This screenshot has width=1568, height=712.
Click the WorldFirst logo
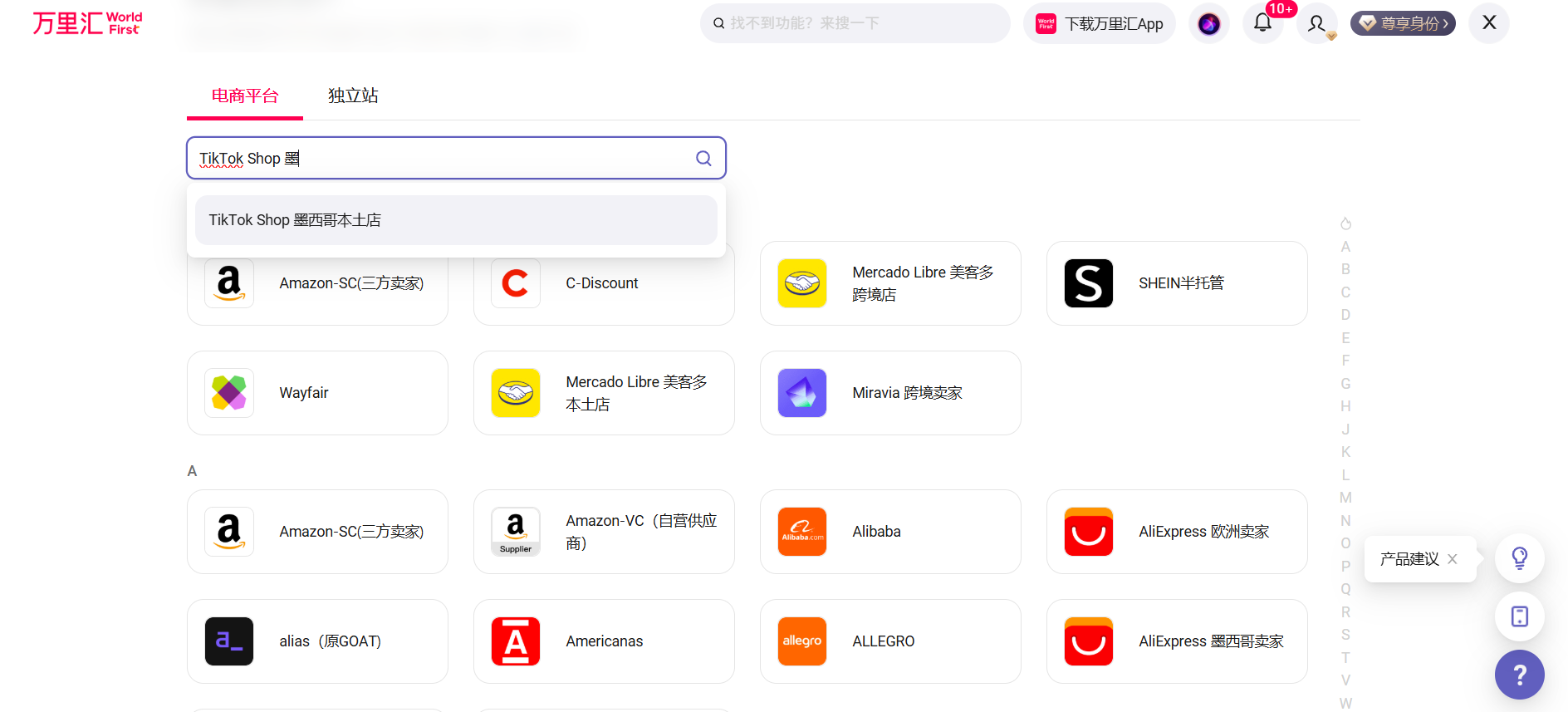[x=87, y=23]
